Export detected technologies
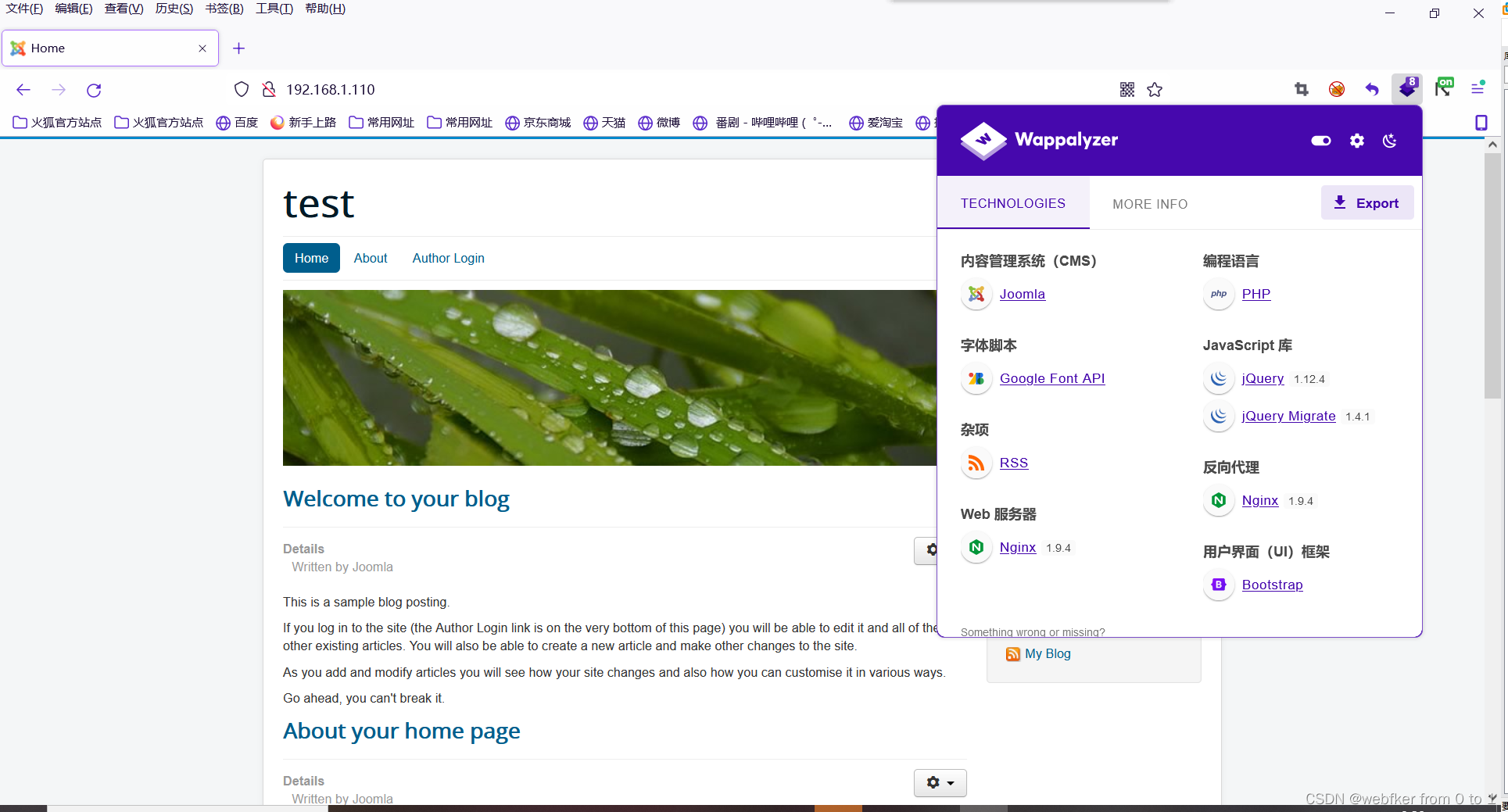1508x812 pixels. coord(1367,203)
